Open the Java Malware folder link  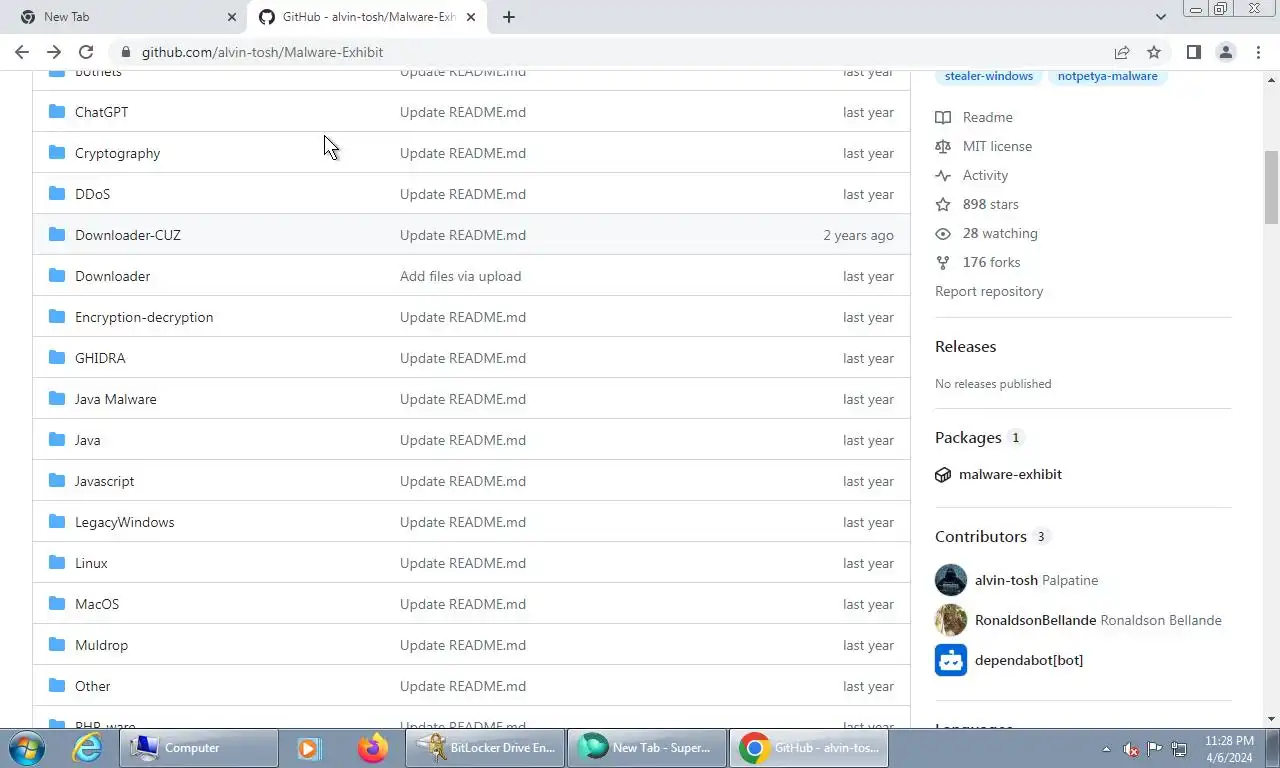tap(116, 399)
